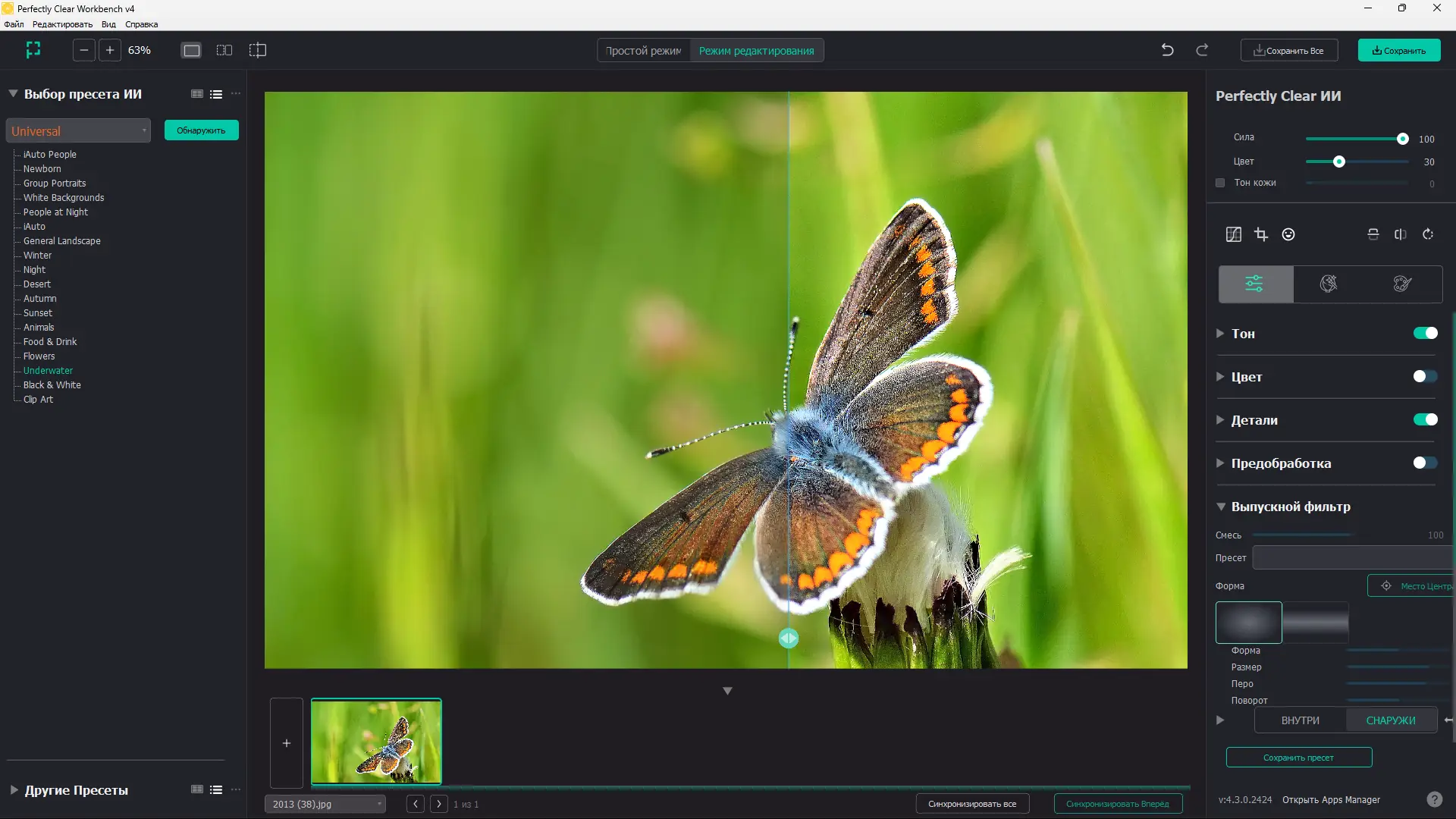This screenshot has width=1456, height=819.
Task: Toggle the Цвет adjustment switch on
Action: [x=1425, y=377]
